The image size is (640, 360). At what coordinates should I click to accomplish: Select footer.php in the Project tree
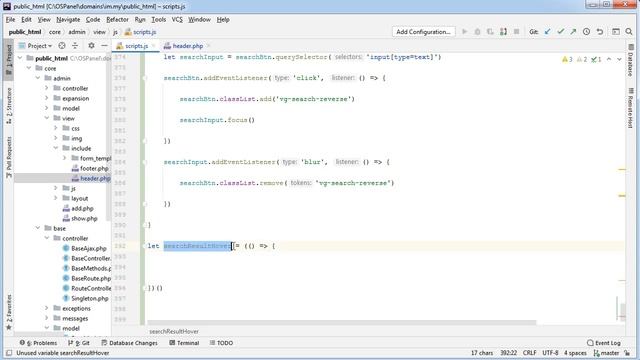[94, 168]
